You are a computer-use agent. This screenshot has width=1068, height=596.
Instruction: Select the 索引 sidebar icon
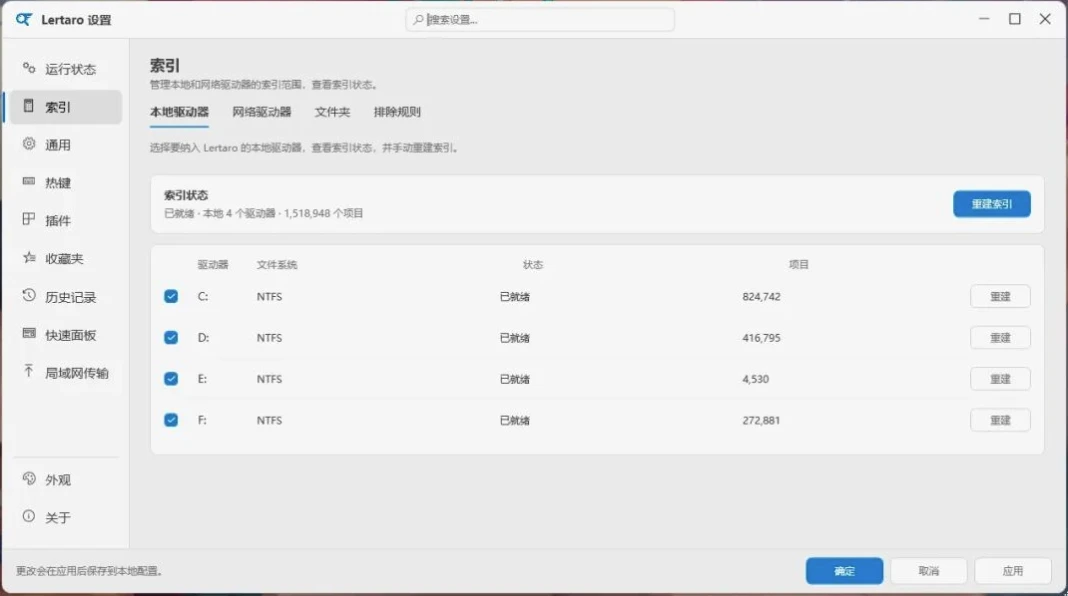[29, 106]
